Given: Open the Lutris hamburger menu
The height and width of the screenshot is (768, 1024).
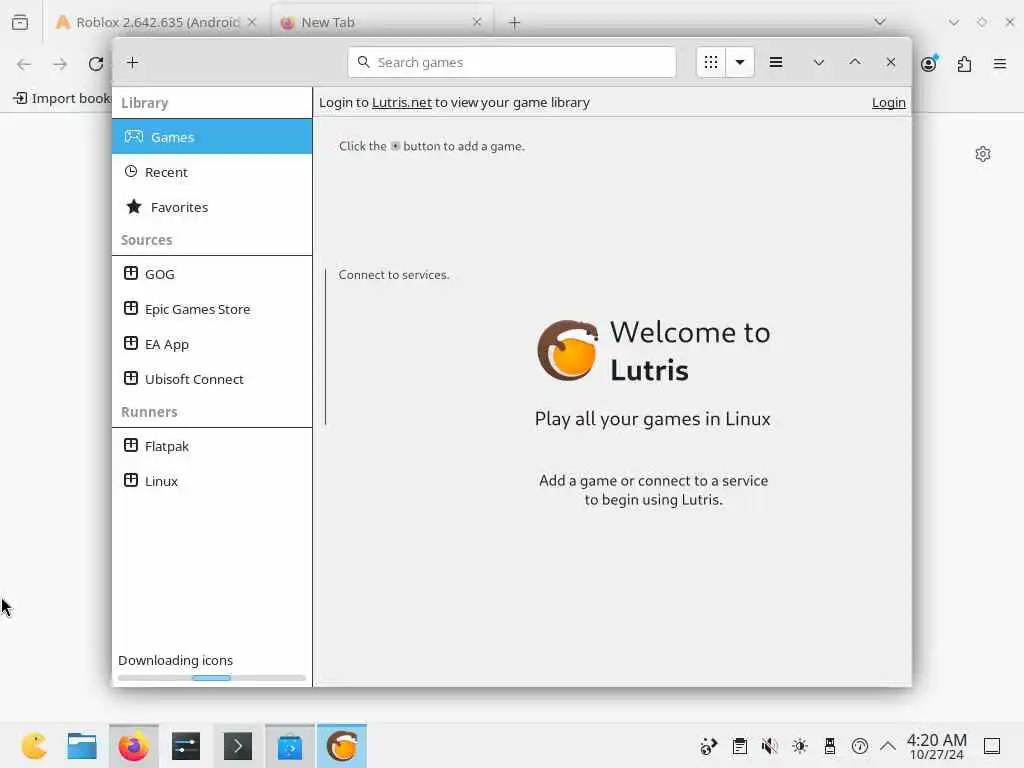Looking at the screenshot, I should pos(776,62).
